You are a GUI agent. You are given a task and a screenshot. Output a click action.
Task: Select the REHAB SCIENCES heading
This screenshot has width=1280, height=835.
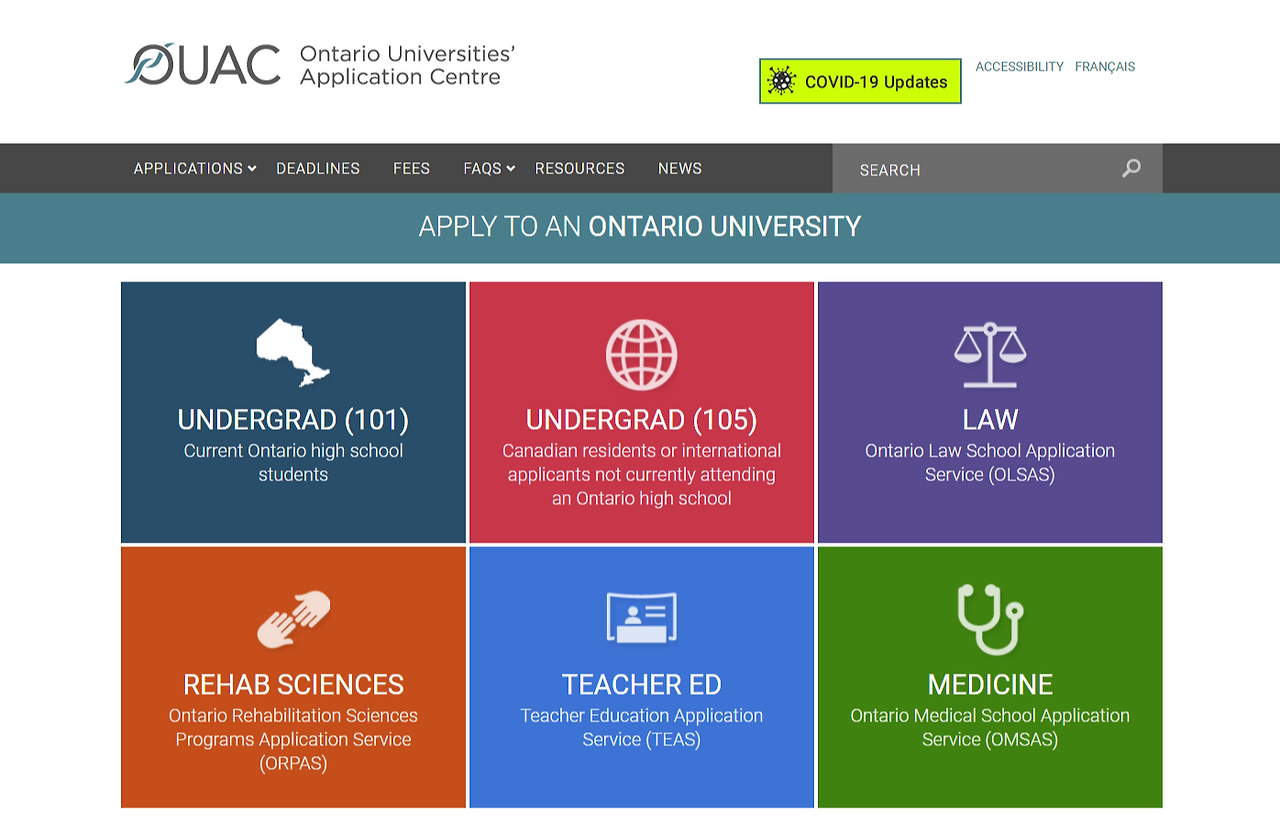[x=293, y=684]
